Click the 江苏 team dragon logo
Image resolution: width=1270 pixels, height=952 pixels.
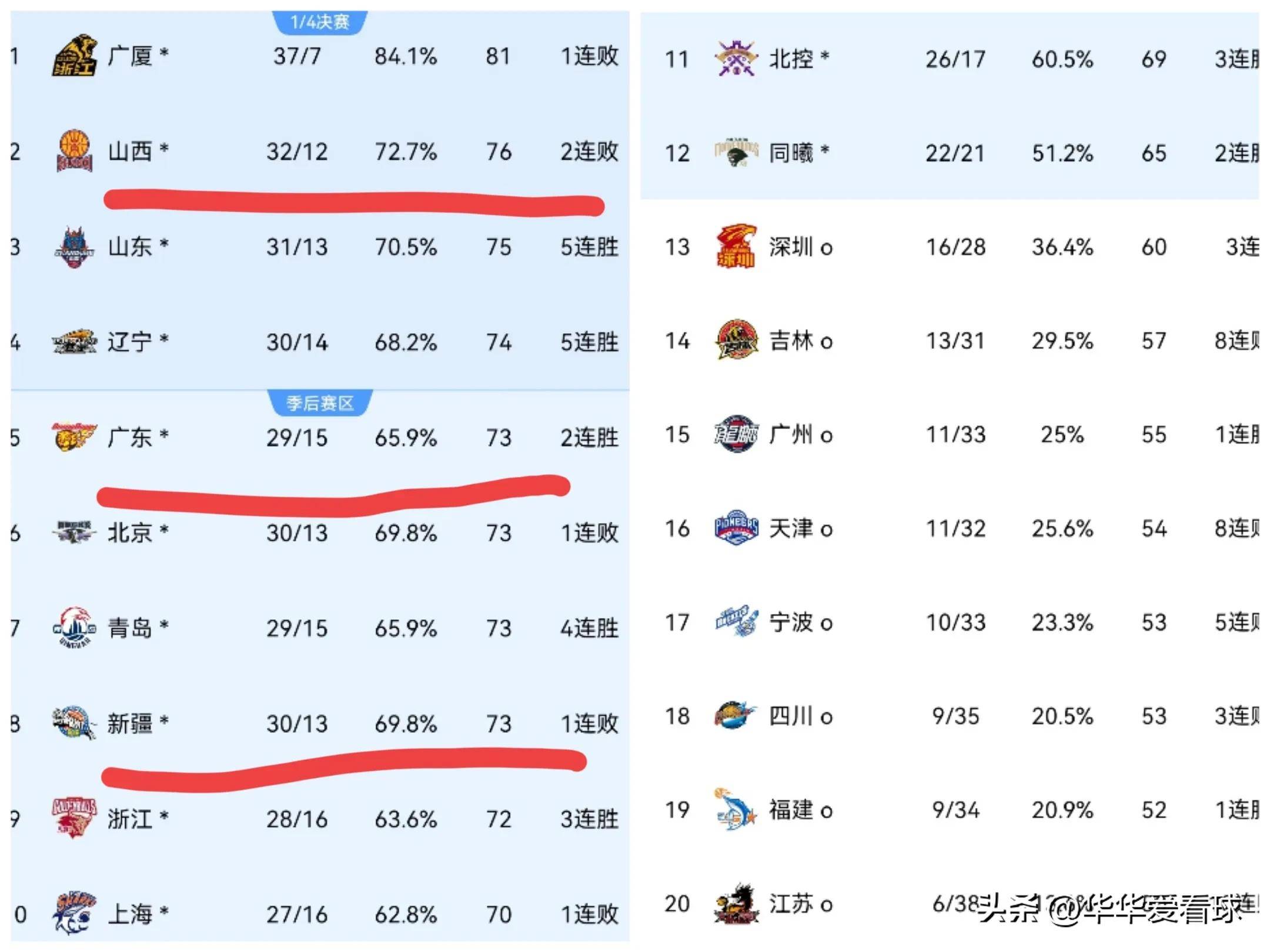[736, 904]
